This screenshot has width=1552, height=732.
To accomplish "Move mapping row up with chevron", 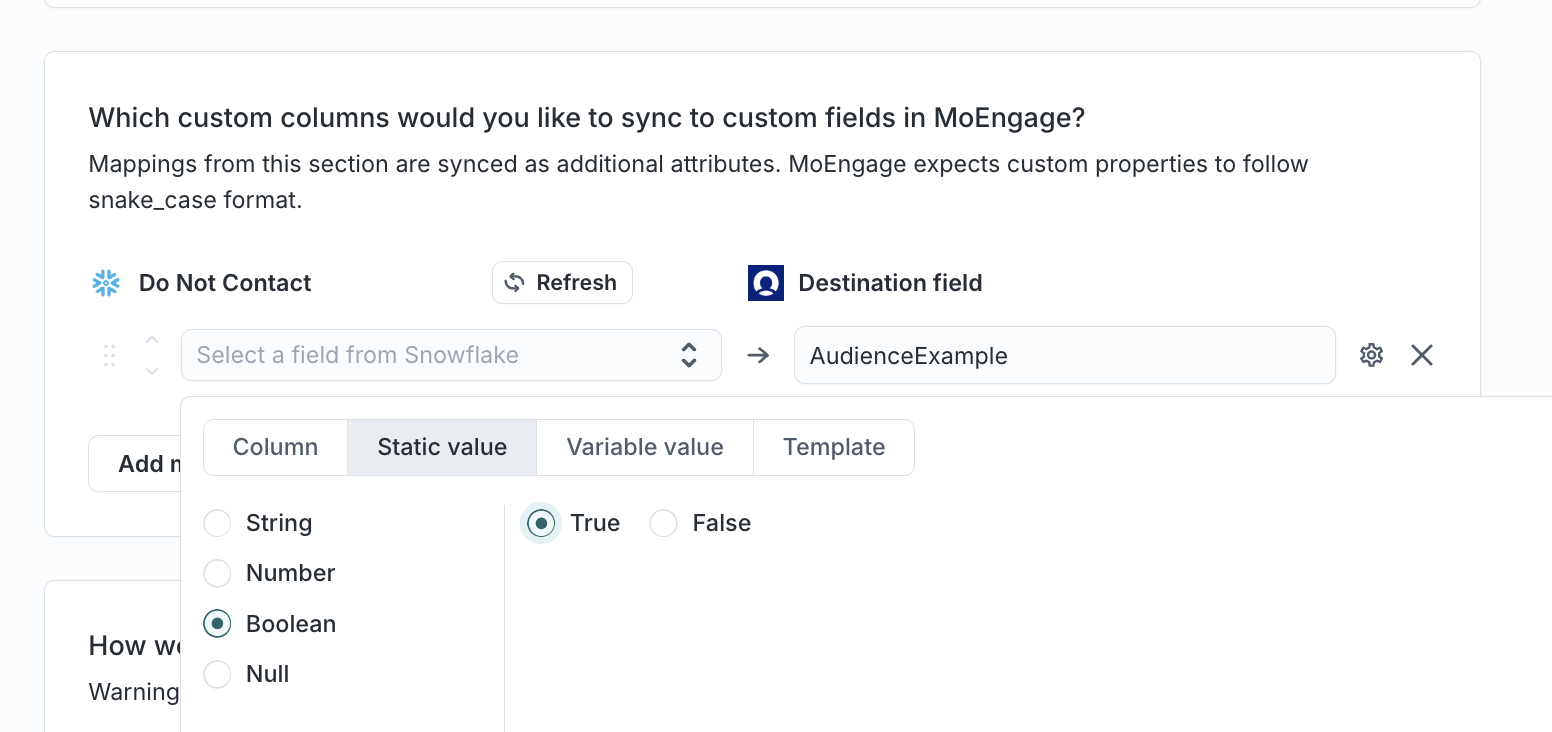I will pyautogui.click(x=152, y=340).
